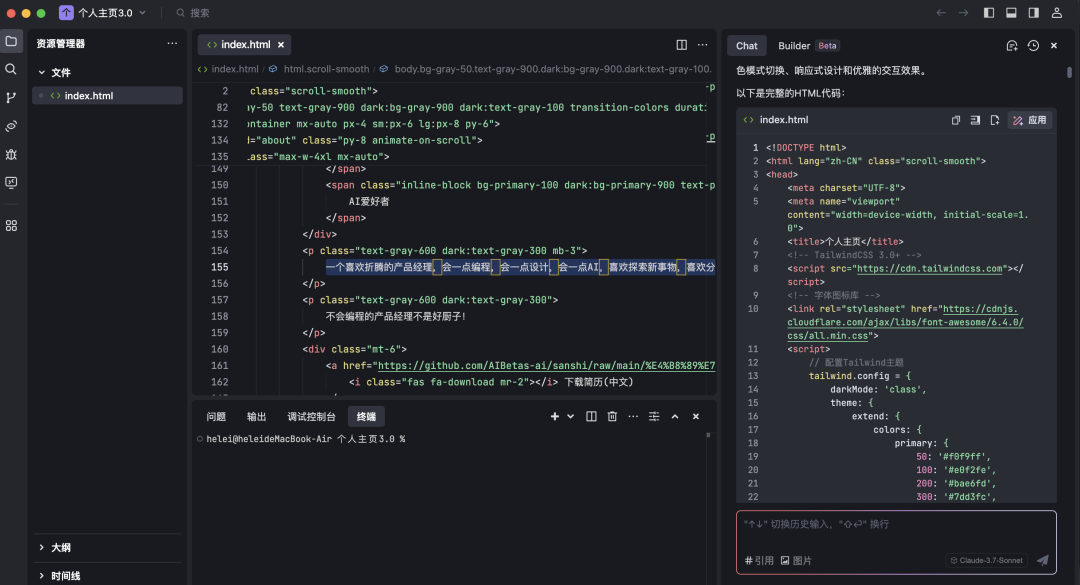Screen dimensions: 1080x585
Task: Open the account profile icon
Action: pos(1057,12)
